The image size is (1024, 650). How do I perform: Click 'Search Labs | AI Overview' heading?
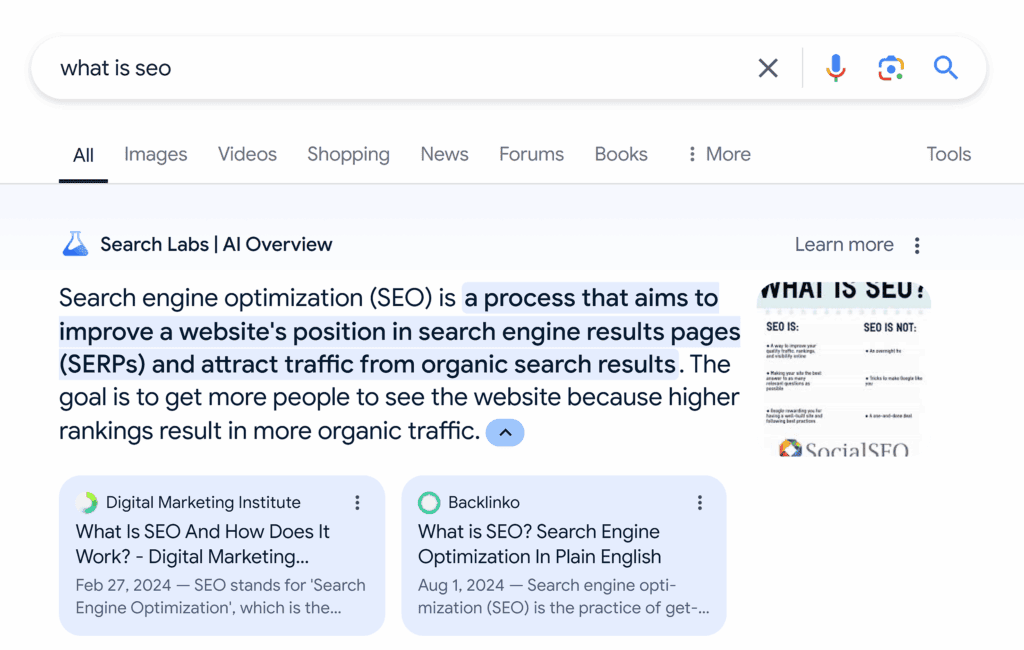[216, 244]
